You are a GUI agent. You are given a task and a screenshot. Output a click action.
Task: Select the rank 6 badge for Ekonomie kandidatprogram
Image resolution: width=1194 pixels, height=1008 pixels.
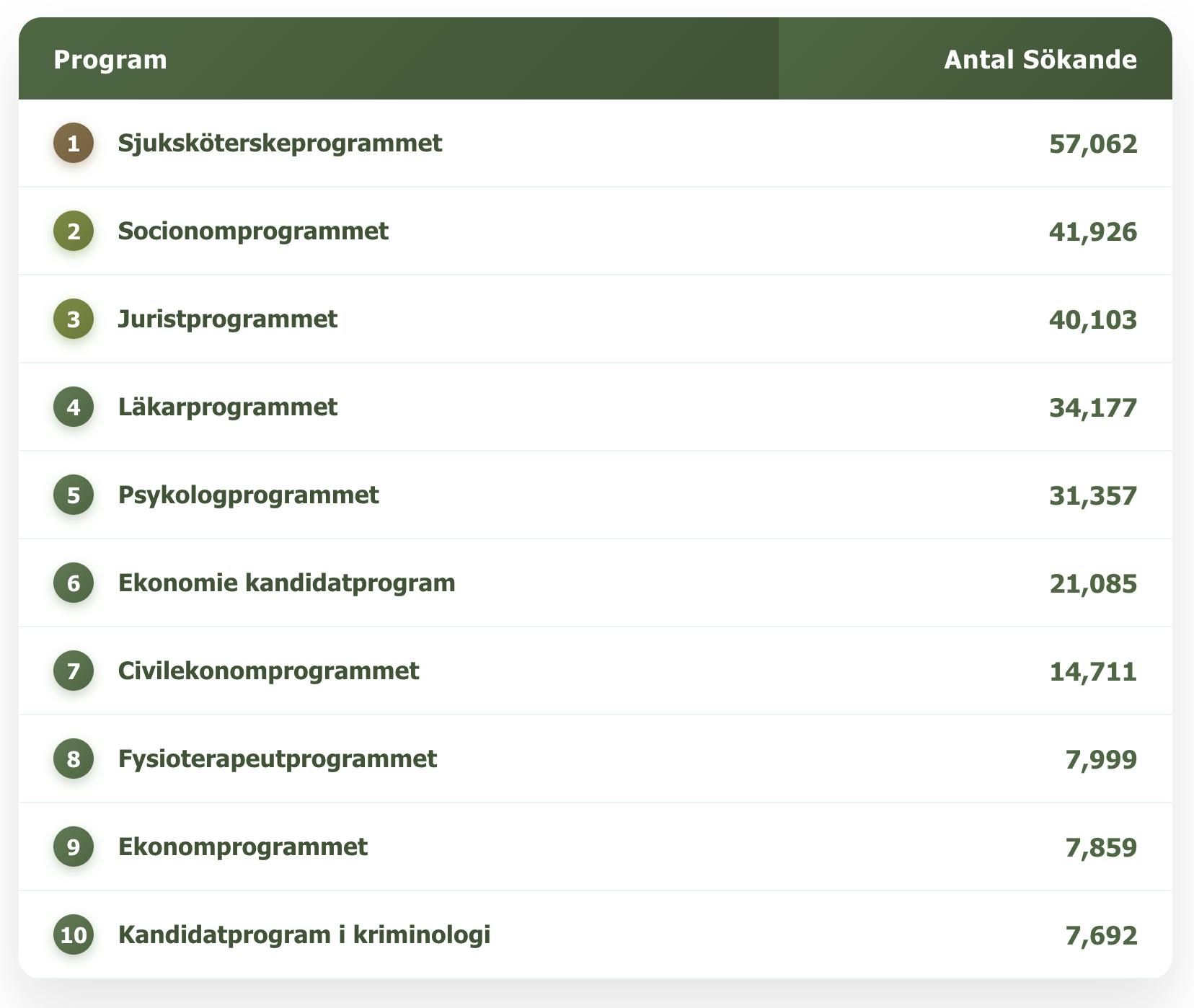coord(73,583)
